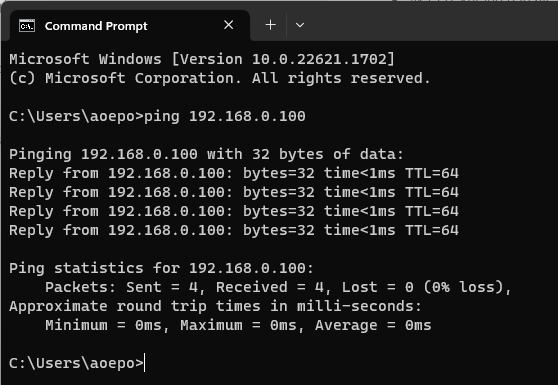Click the 'Pinging 192.168.0.100 with 32 bytes' line
The image size is (558, 385).
click(206, 154)
